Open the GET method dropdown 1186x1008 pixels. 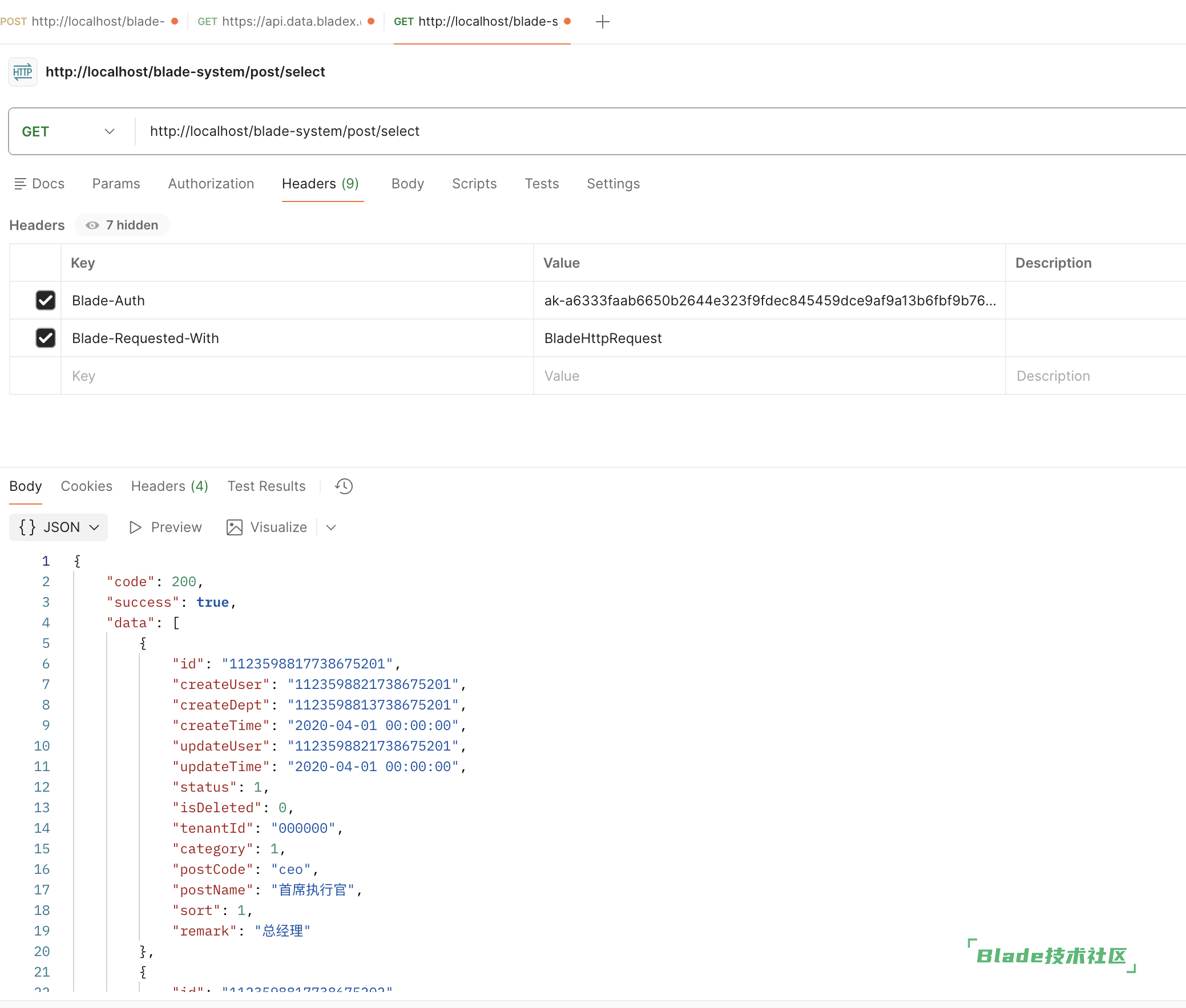(x=68, y=131)
